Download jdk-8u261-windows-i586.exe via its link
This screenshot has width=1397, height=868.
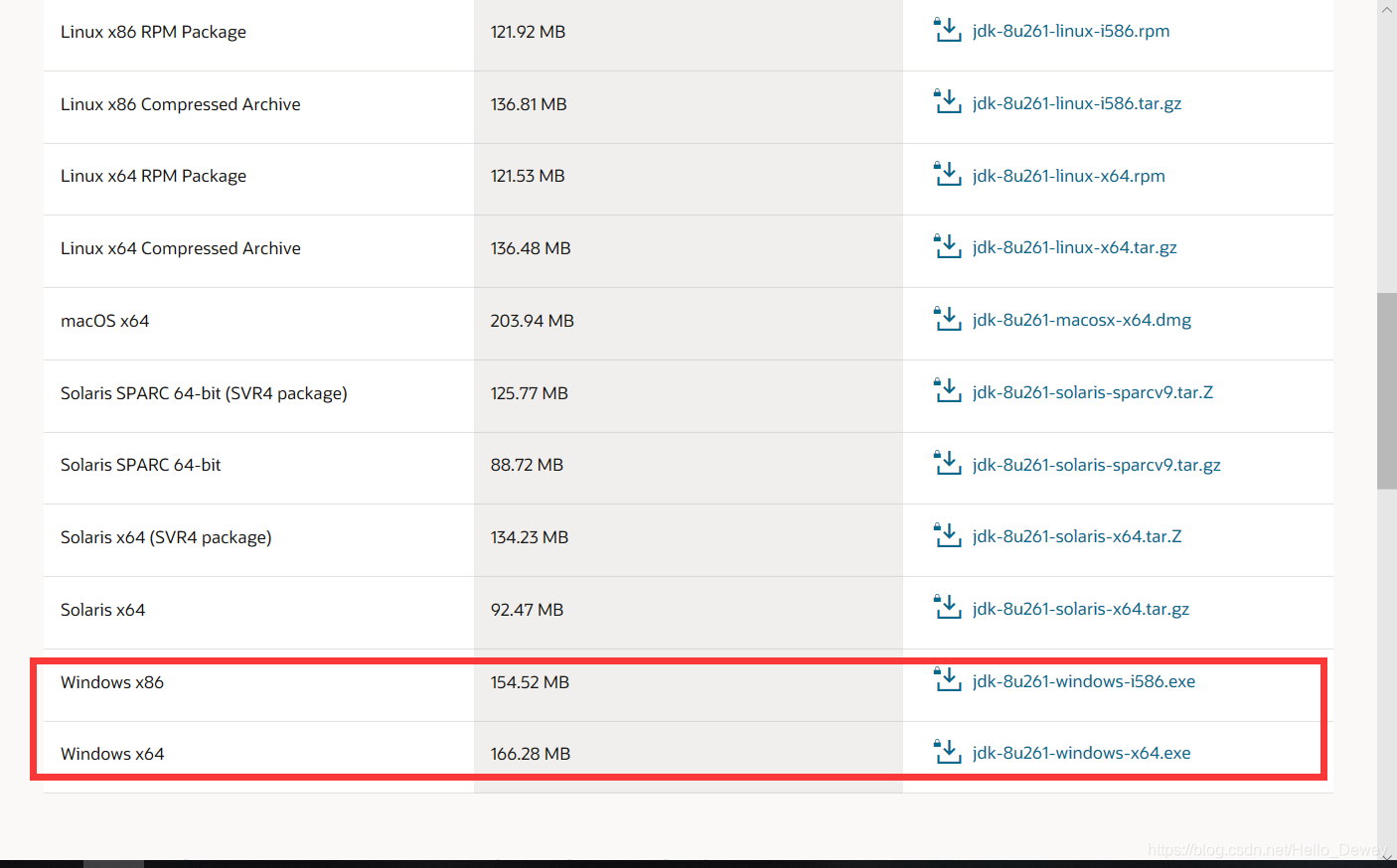tap(1084, 681)
